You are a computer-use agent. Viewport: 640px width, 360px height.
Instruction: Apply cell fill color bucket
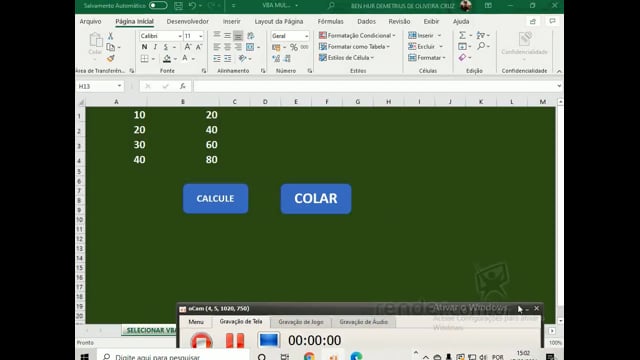pos(167,59)
